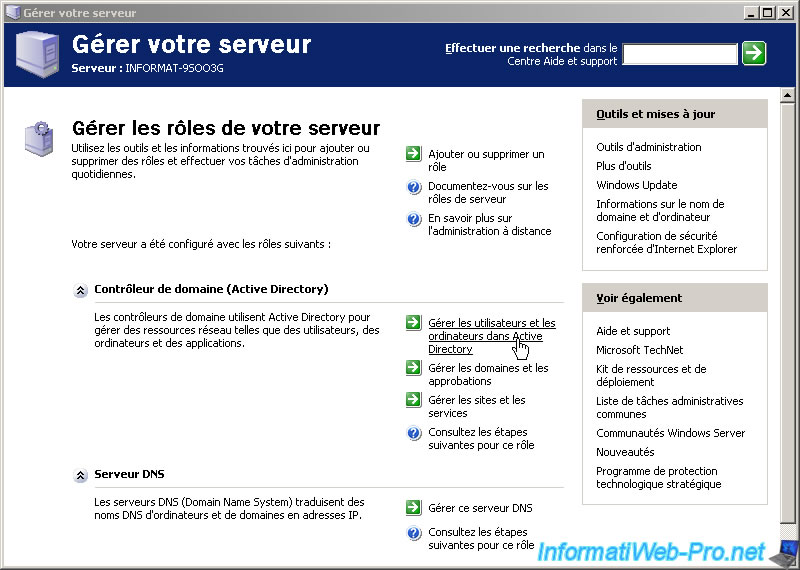This screenshot has height=570, width=800.
Task: Open the Nouveautés link
Action: coord(625,452)
